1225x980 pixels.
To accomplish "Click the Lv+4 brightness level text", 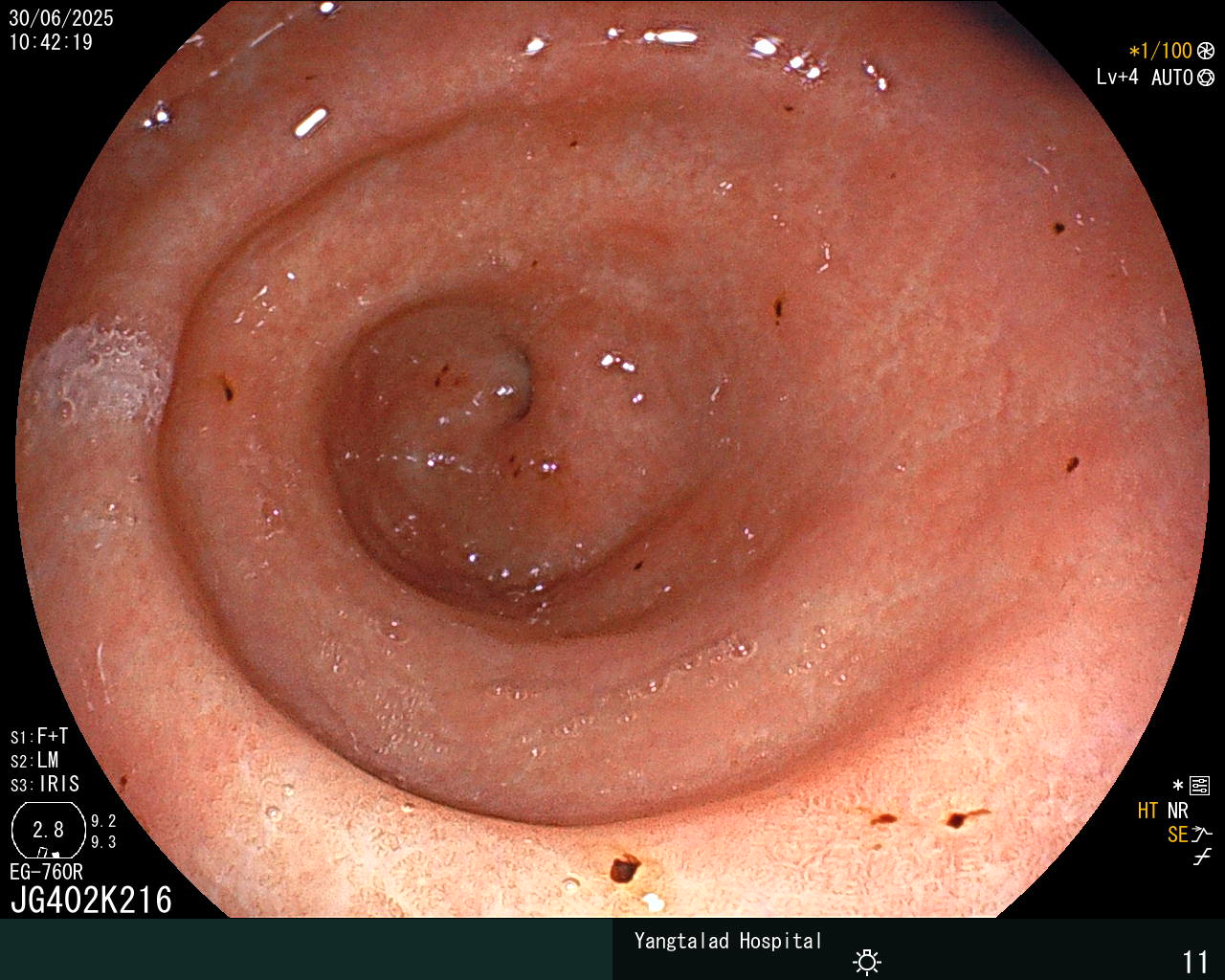I will coord(1118,78).
